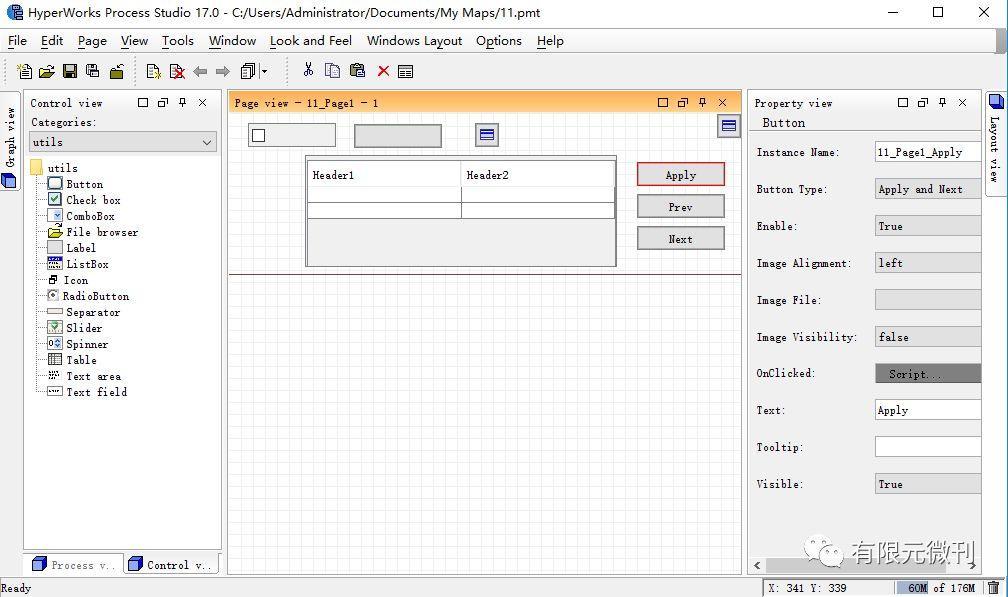Switch to the Control v.. bottom tab
Image resolution: width=1008 pixels, height=597 pixels.
[x=170, y=564]
